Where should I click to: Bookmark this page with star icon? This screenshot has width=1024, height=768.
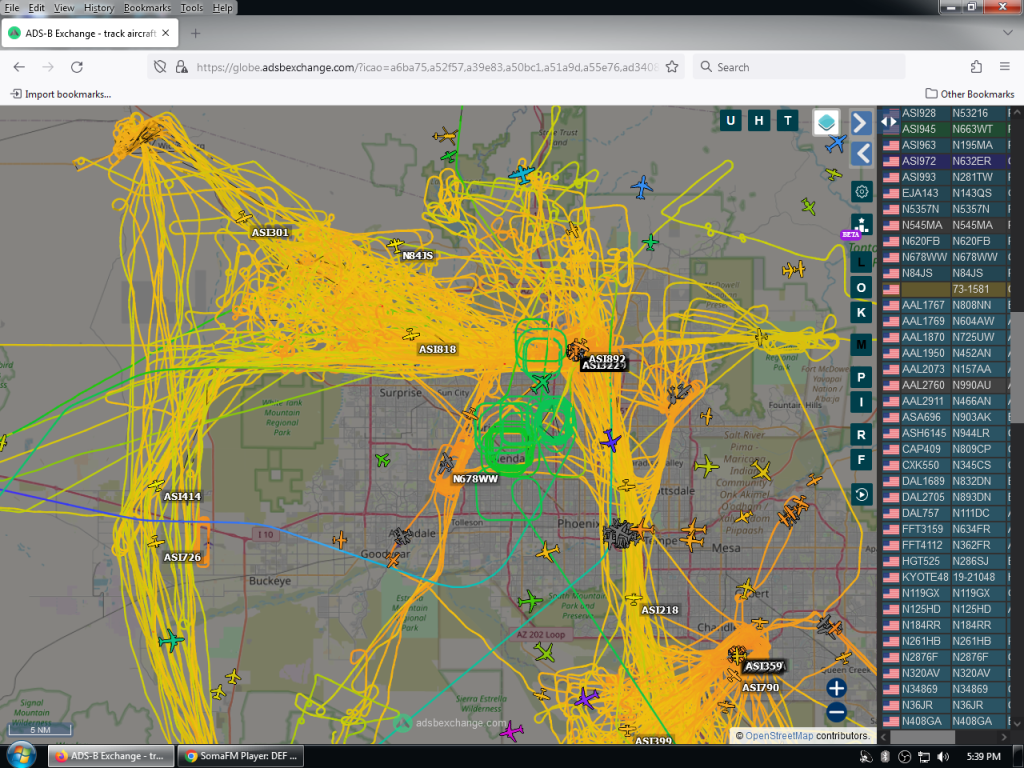pyautogui.click(x=672, y=67)
